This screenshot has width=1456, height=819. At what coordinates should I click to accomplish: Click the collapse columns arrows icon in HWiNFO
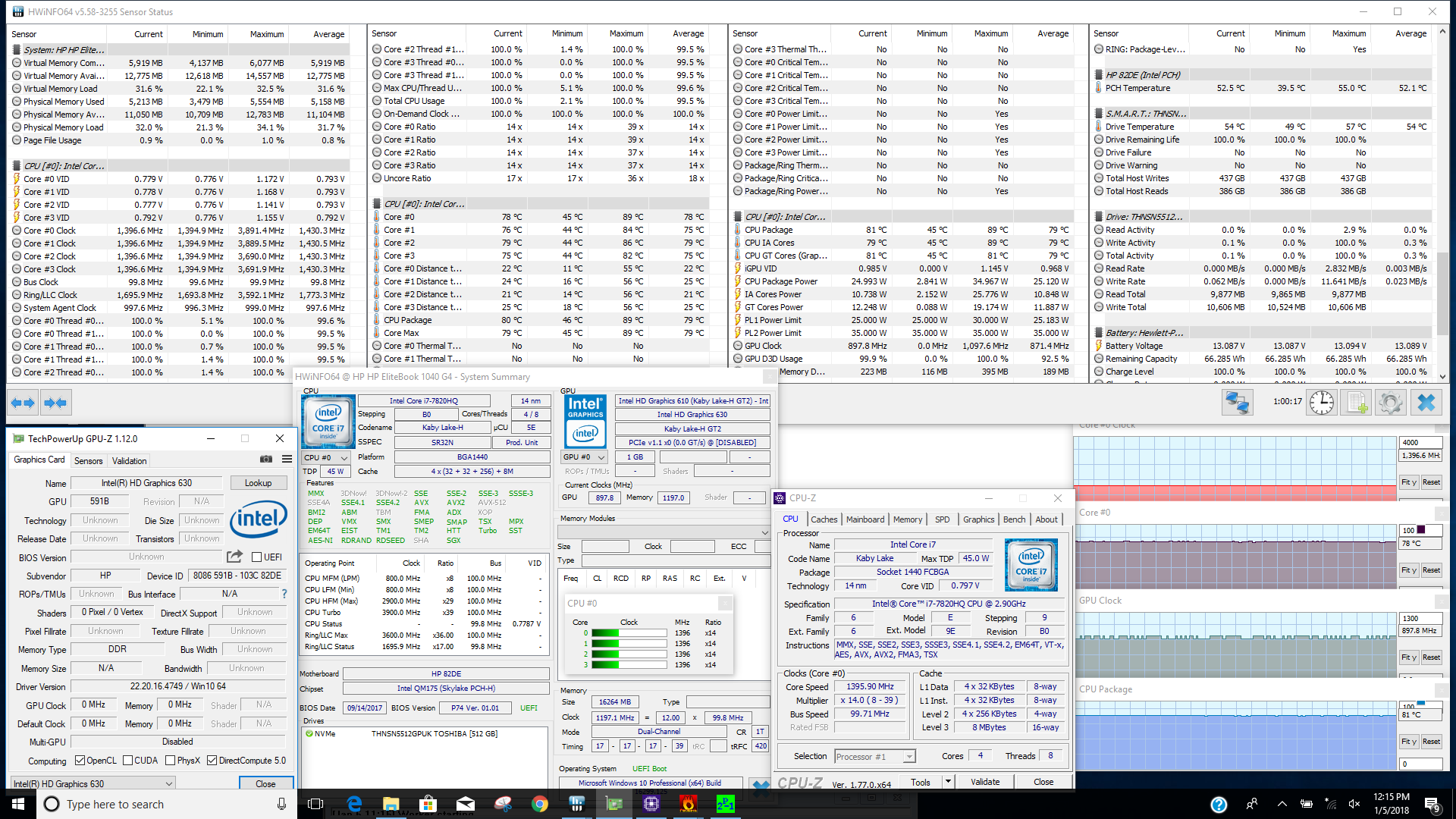pos(55,403)
